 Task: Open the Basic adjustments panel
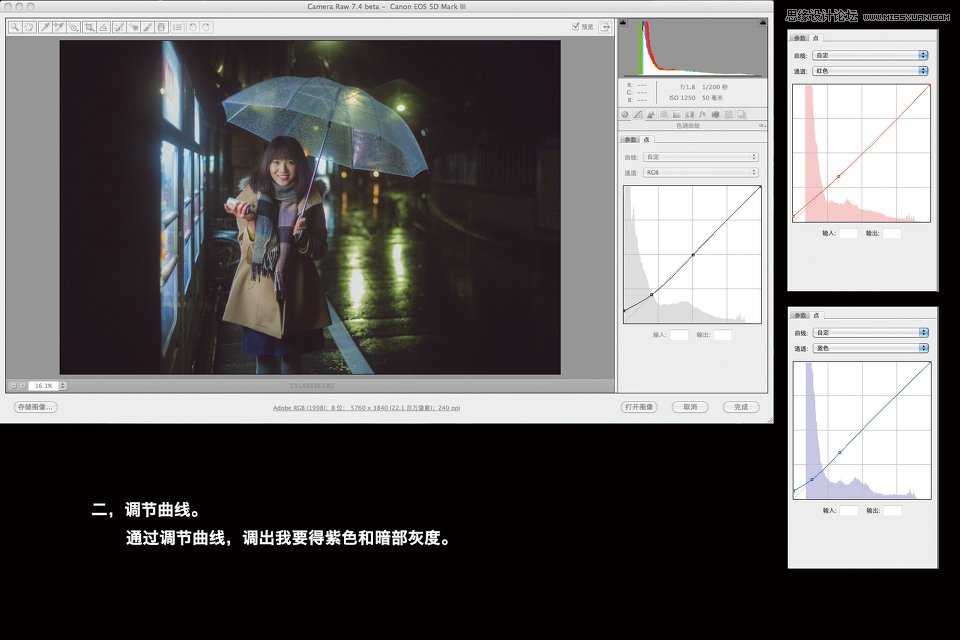pos(624,114)
